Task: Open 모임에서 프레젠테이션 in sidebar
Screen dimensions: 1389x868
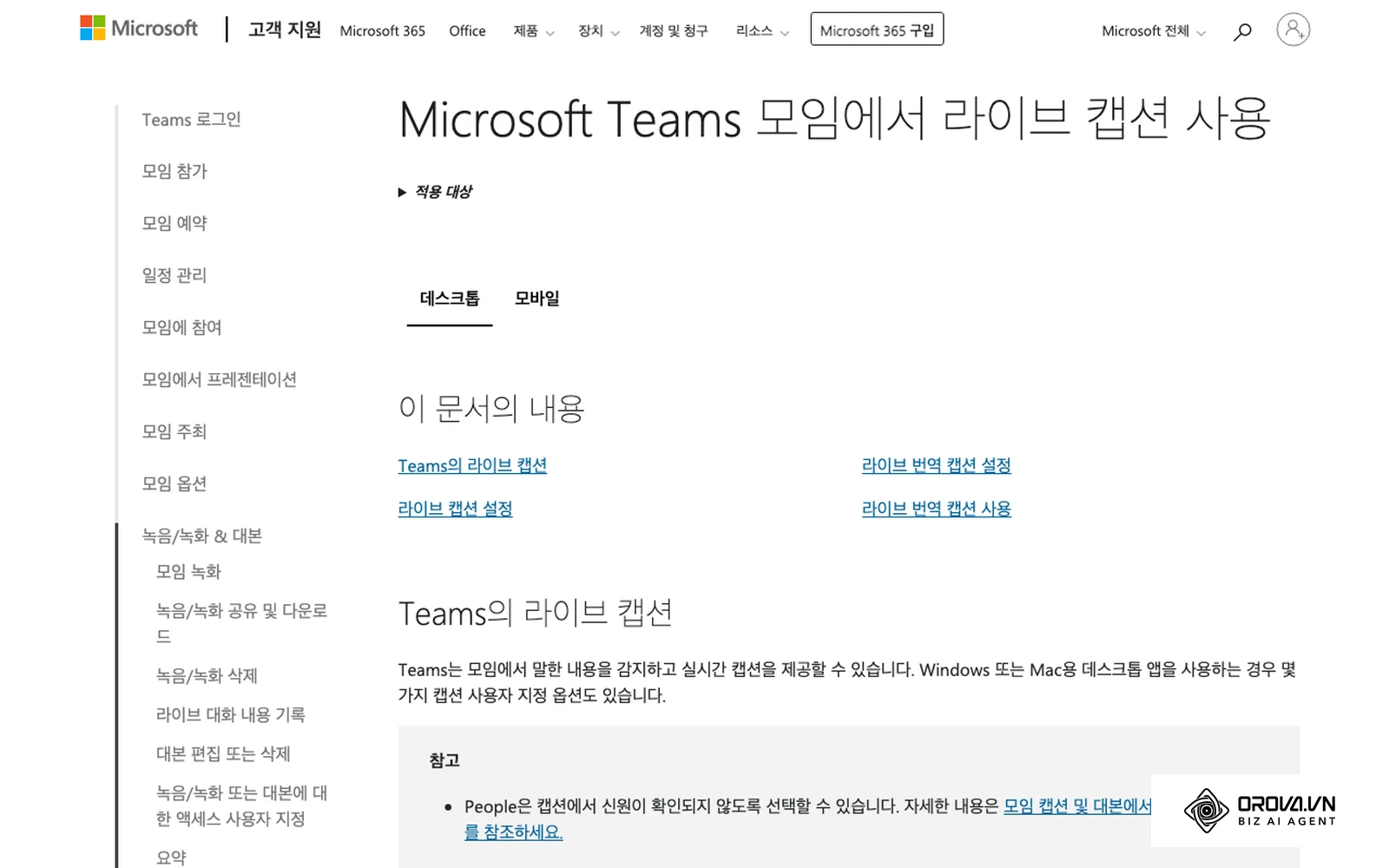Action: (x=219, y=380)
